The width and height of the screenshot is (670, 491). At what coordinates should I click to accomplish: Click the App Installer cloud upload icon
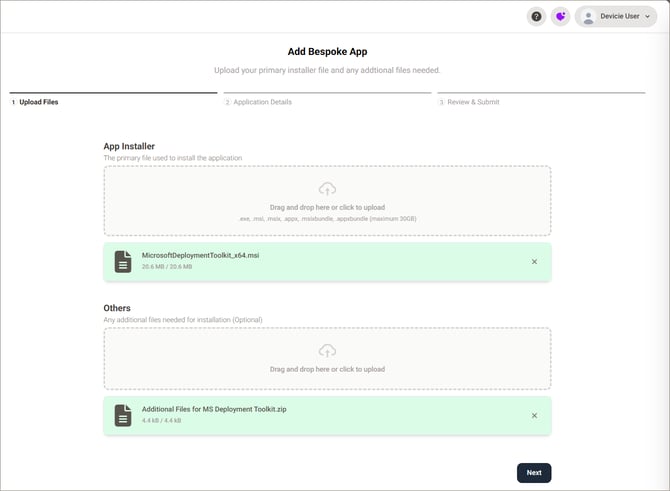pyautogui.click(x=327, y=189)
